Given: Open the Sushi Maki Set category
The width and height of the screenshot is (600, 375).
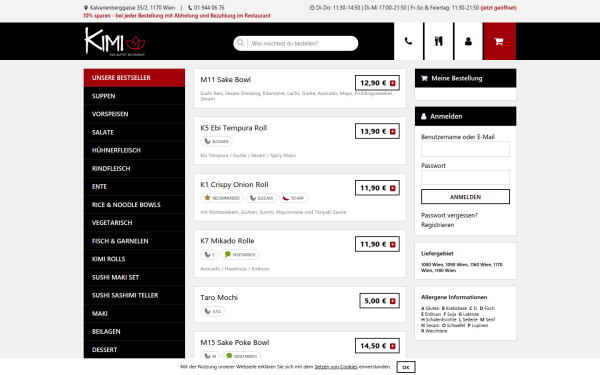Looking at the screenshot, I should (134, 277).
